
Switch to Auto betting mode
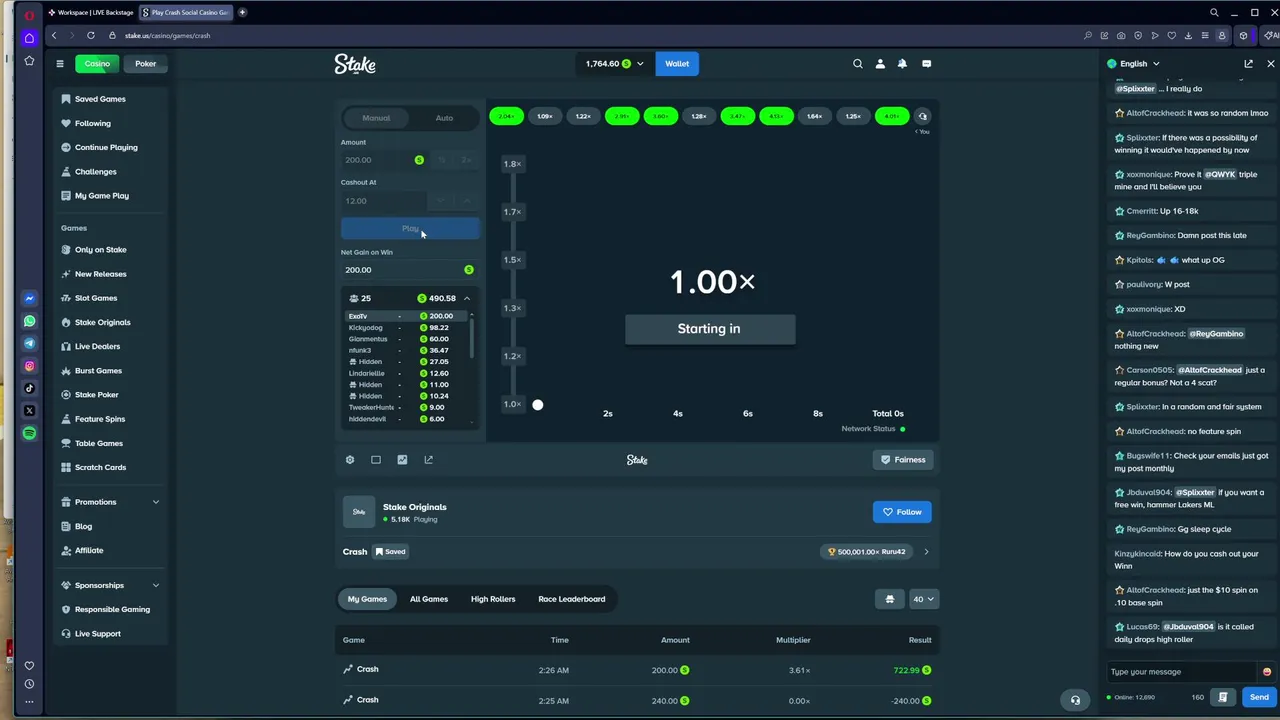click(444, 118)
